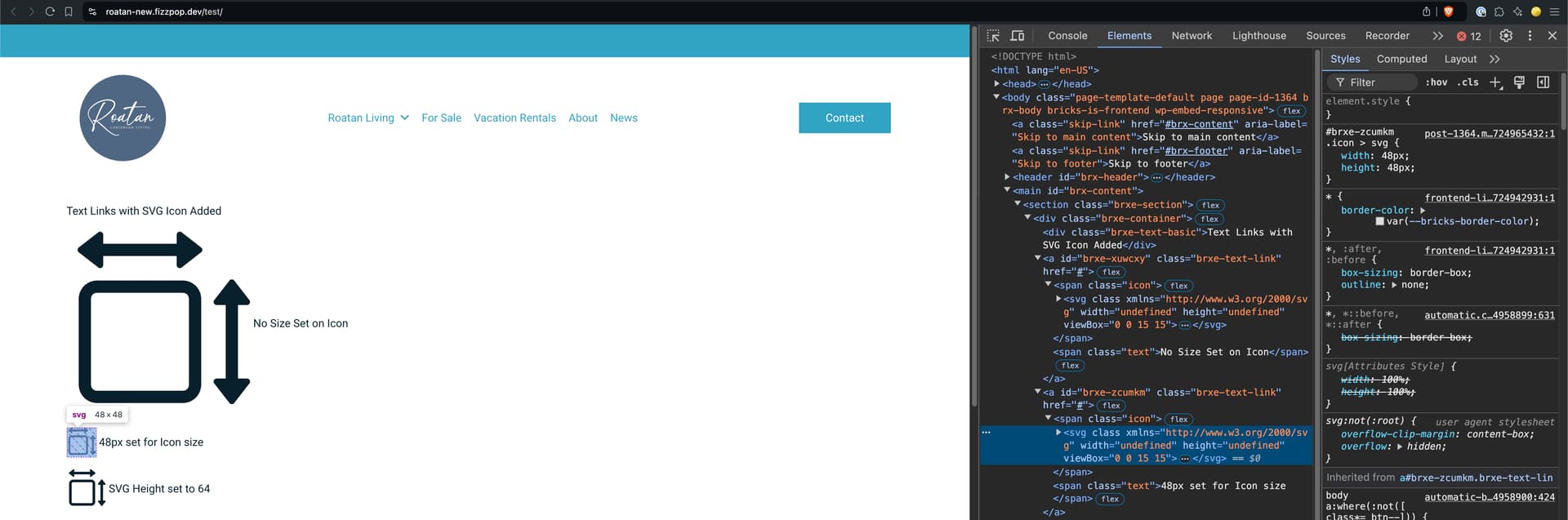This screenshot has width=1568, height=520.
Task: Open the News nav link
Action: pyautogui.click(x=624, y=118)
